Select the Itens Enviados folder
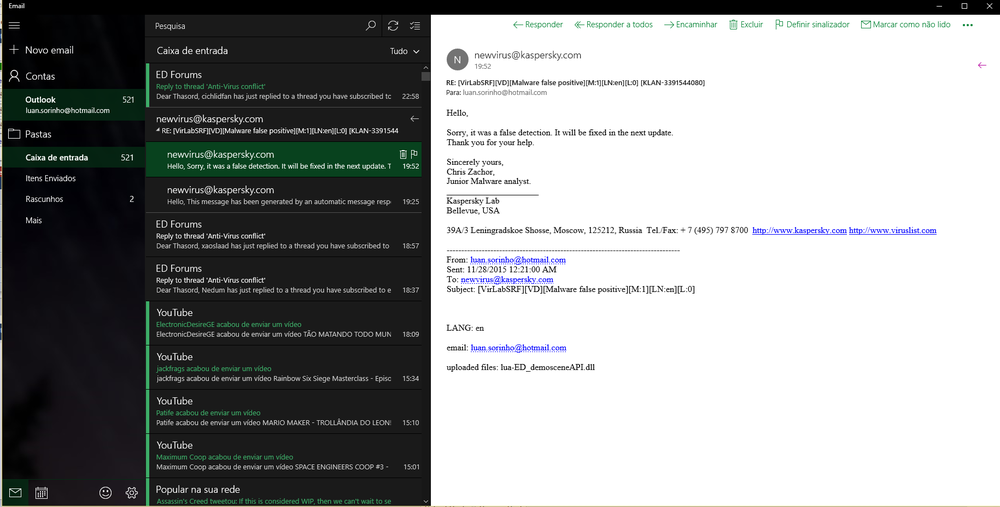1000x507 pixels. (x=50, y=178)
